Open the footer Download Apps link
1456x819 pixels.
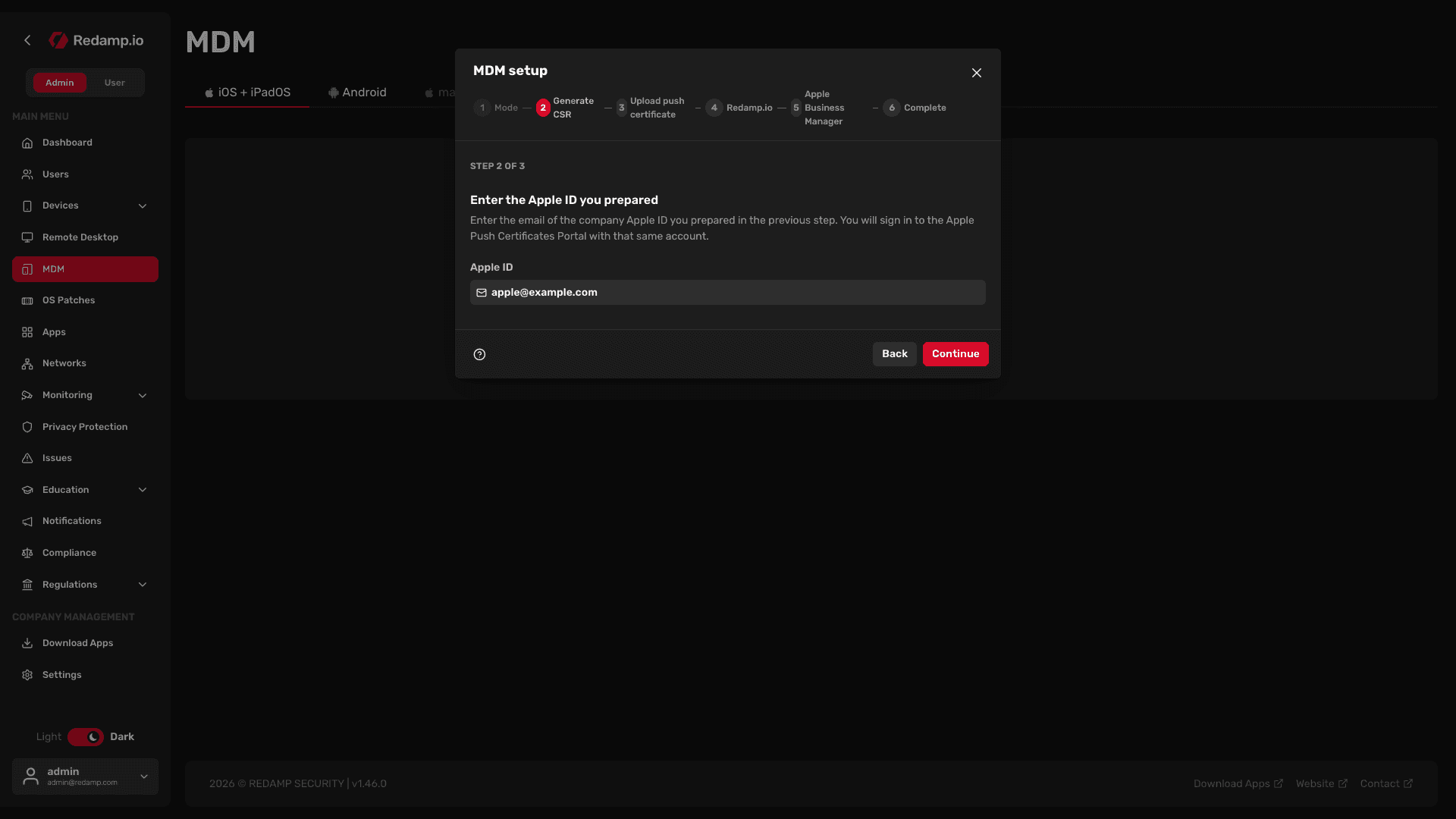pos(1238,784)
